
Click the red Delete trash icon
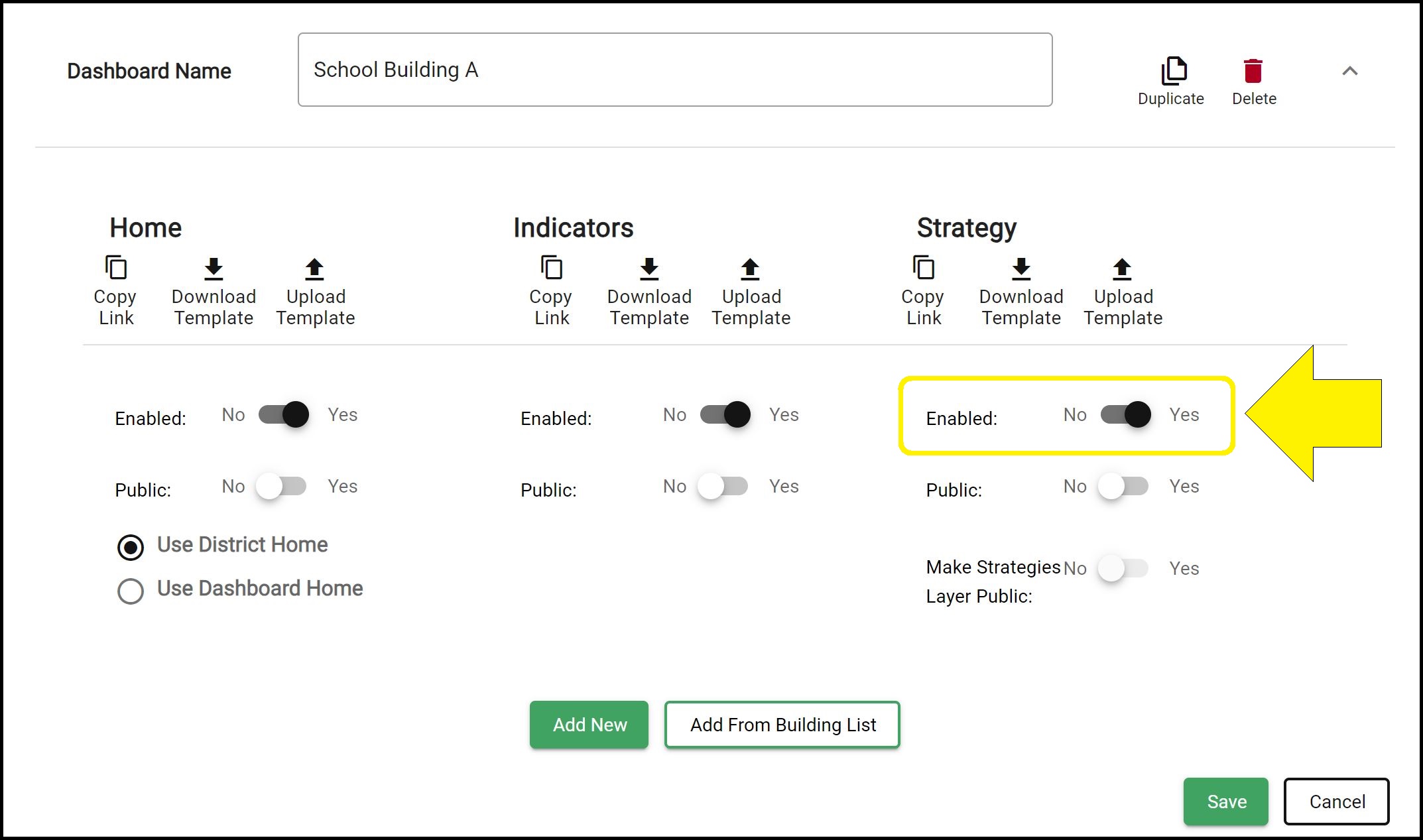1253,71
